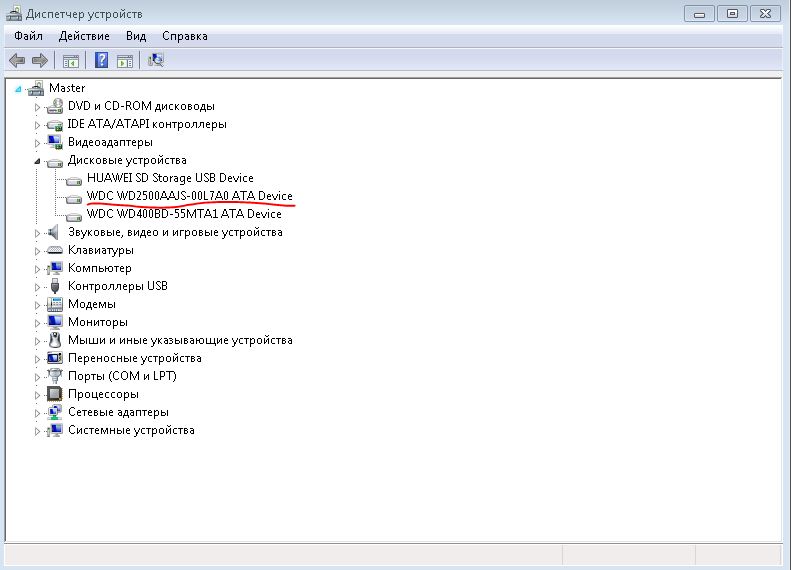Expand the Клавиатуры node

point(37,251)
